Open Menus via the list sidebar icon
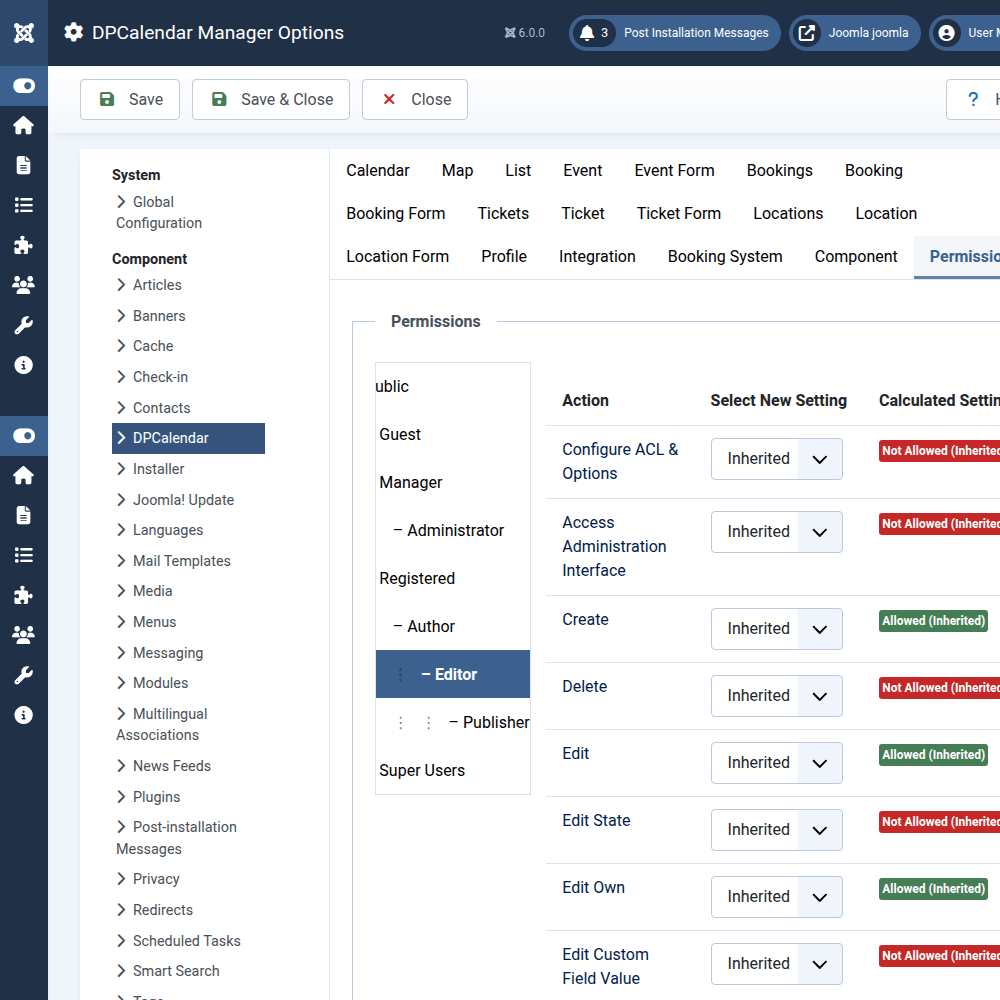The image size is (1000, 1000). click(x=24, y=205)
